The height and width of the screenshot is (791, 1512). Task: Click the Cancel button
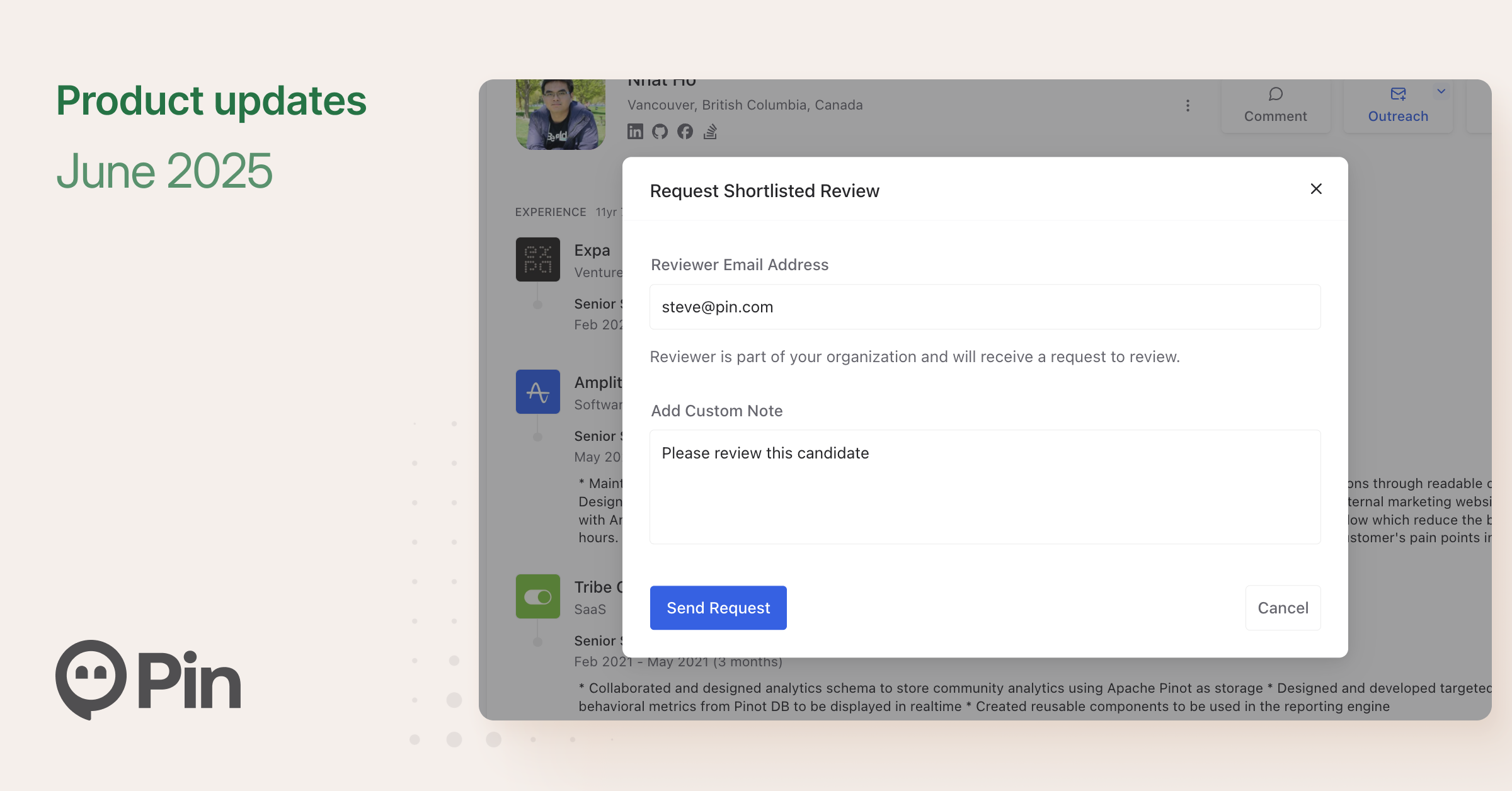click(x=1283, y=607)
